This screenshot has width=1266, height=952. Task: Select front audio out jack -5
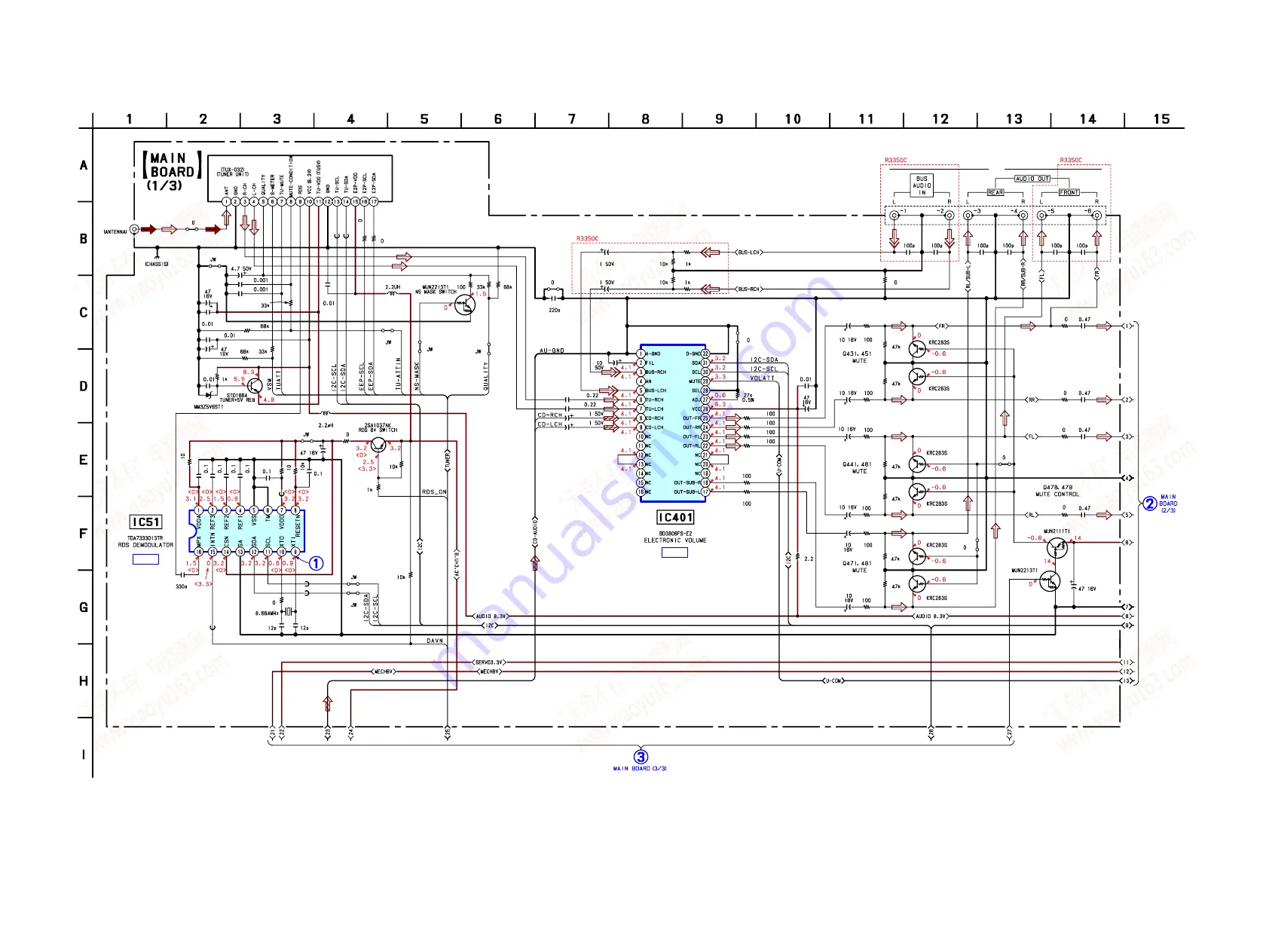pos(1042,216)
